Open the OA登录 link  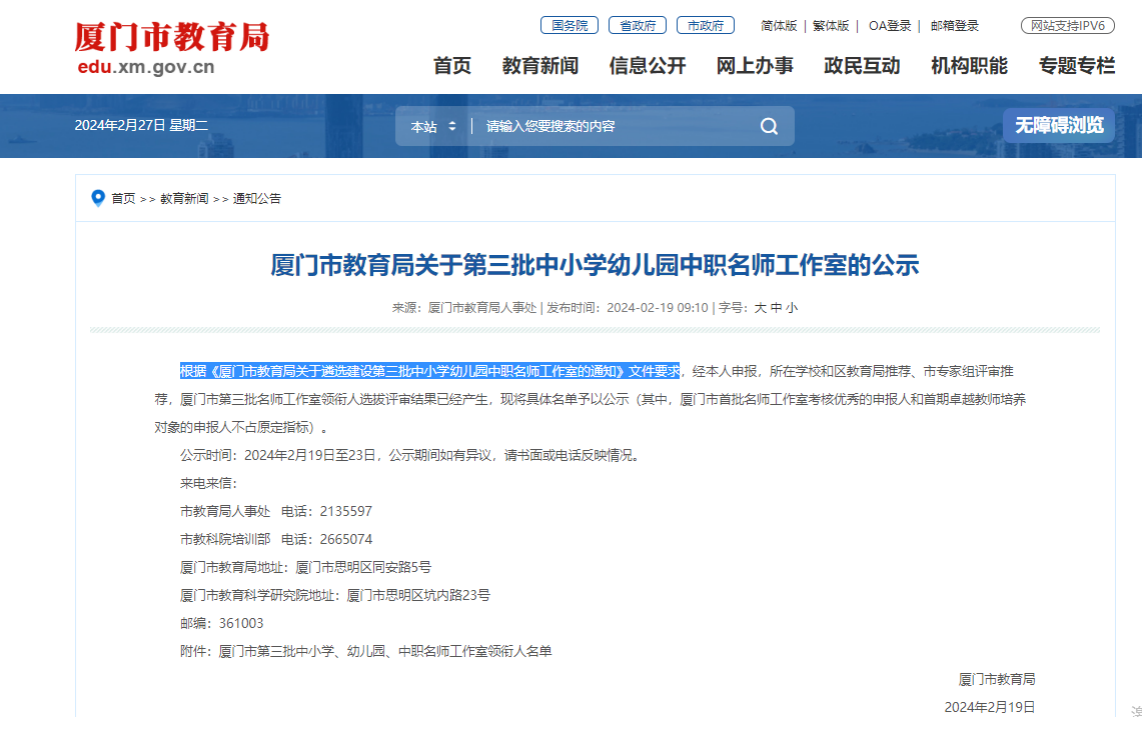click(x=890, y=26)
